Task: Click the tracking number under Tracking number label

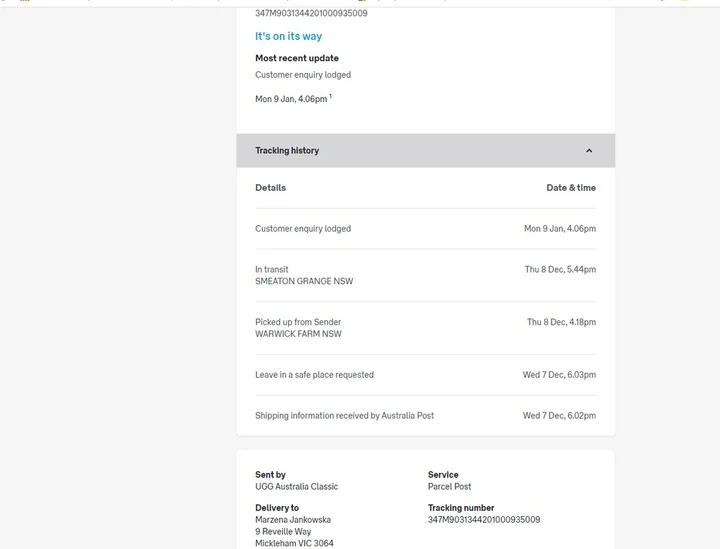Action: 484,520
